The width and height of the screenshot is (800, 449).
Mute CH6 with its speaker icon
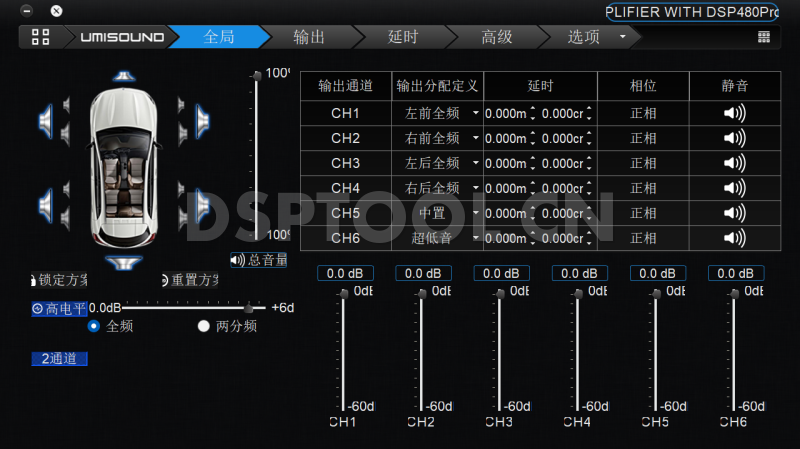coord(735,238)
